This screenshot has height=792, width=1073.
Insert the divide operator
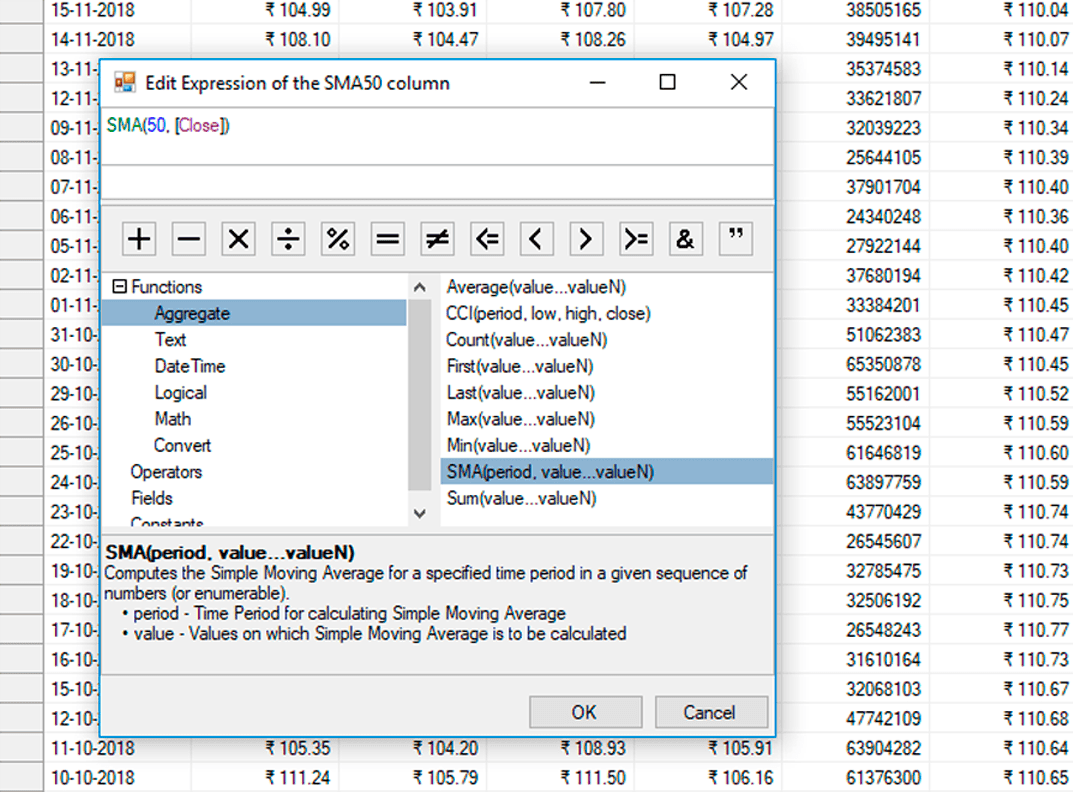tap(288, 239)
